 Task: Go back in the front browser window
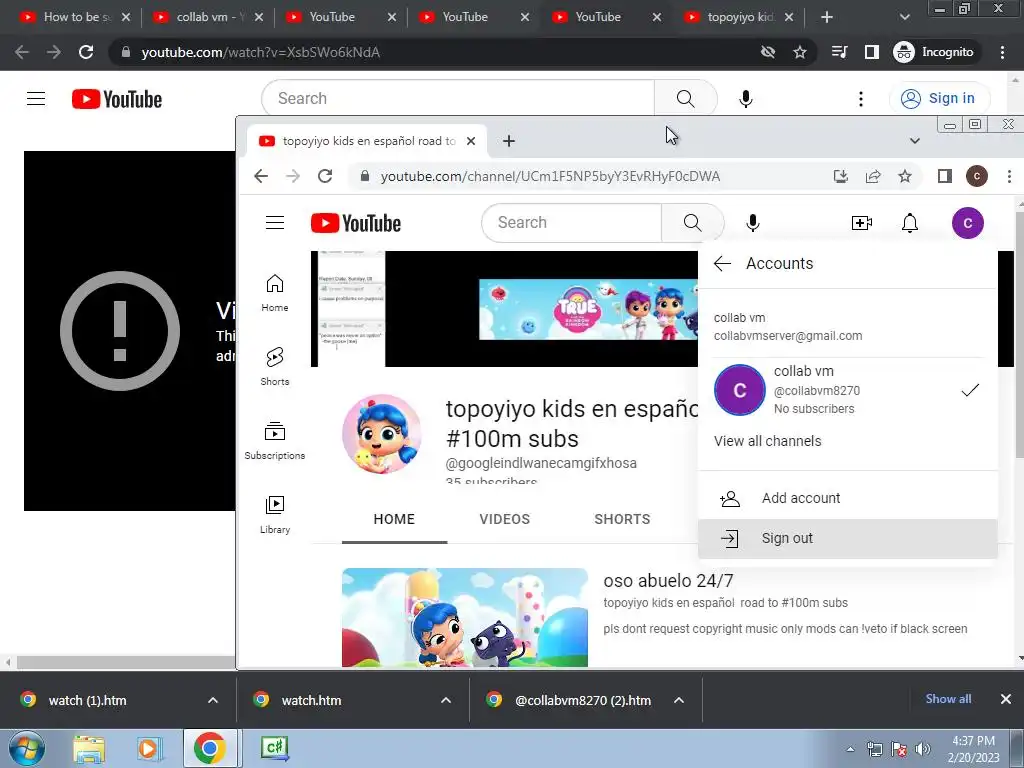pos(261,176)
